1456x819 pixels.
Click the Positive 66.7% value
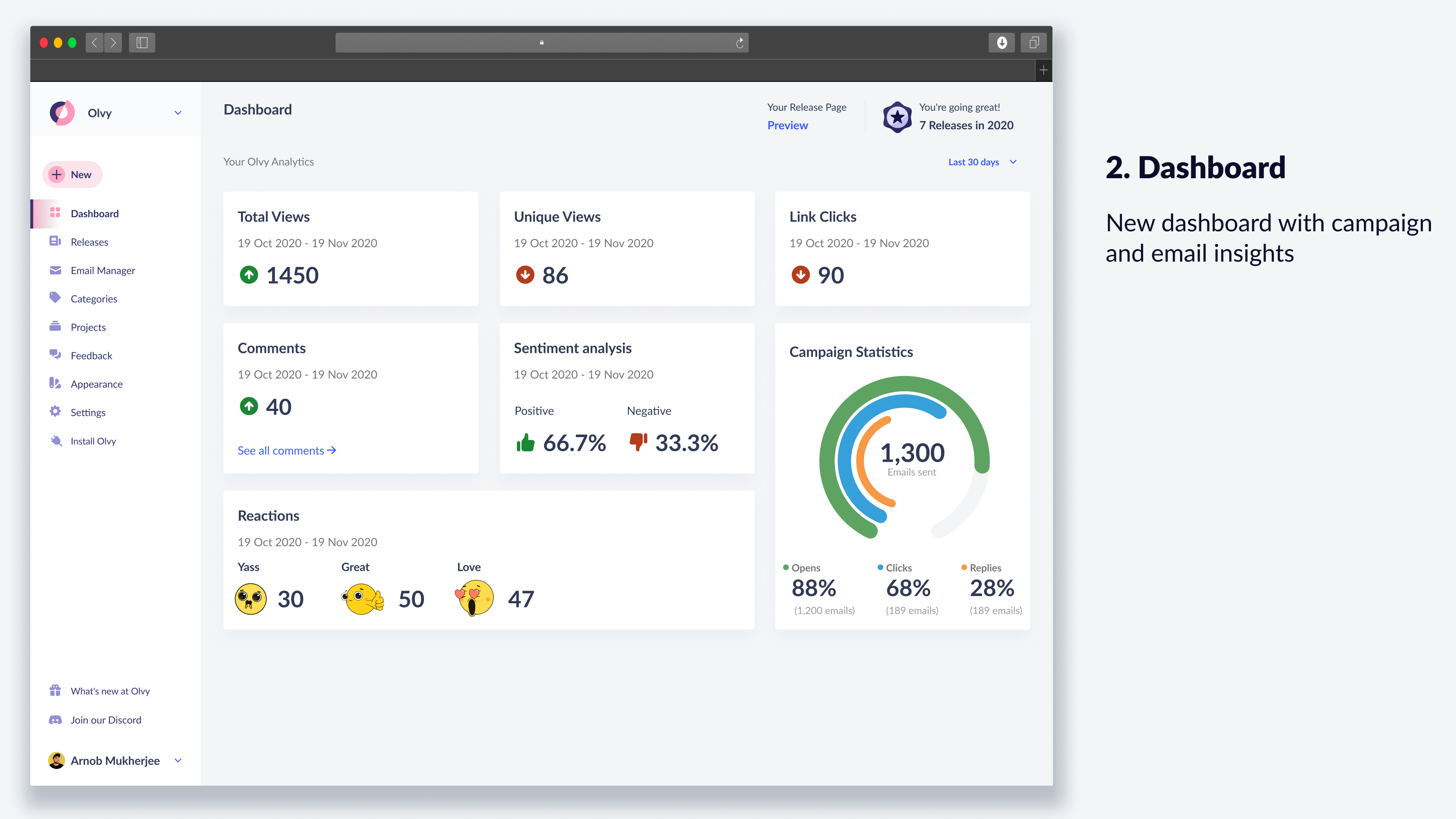(574, 443)
